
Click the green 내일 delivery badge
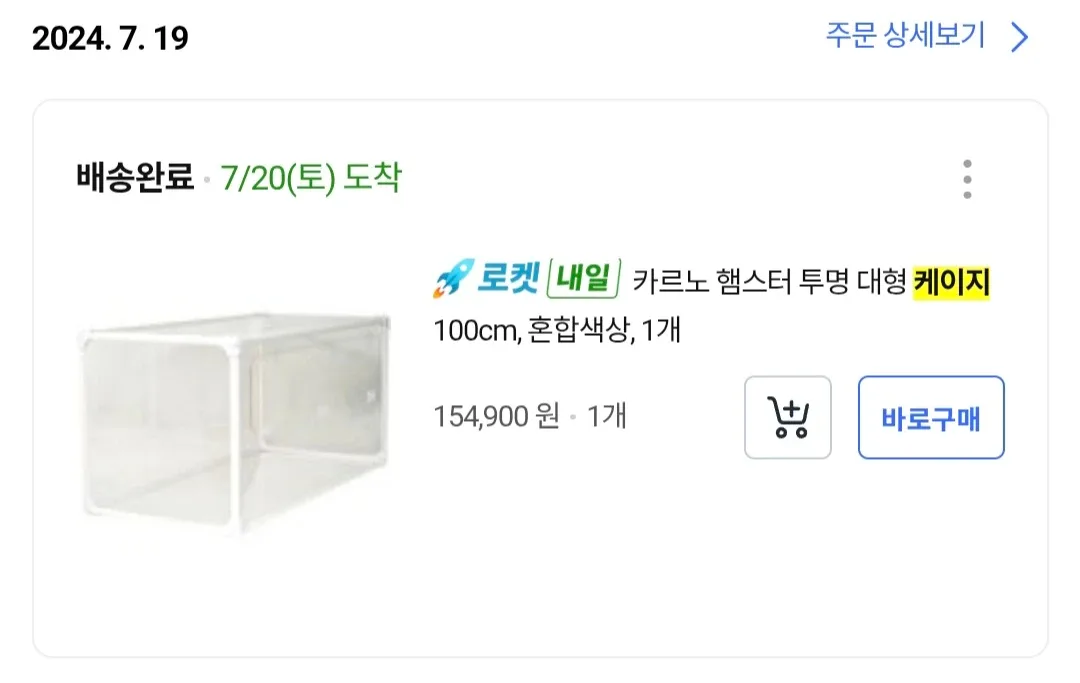pos(585,281)
